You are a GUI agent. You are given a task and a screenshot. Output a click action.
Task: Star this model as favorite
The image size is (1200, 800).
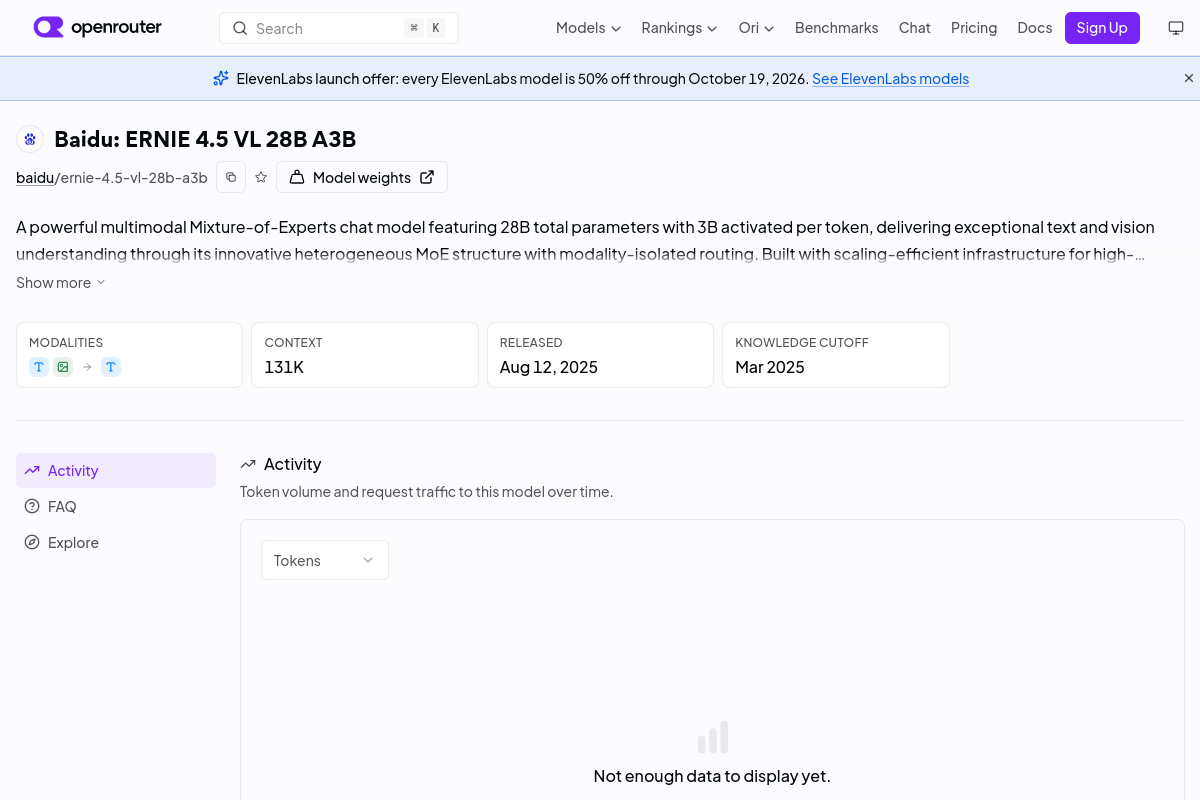tap(261, 177)
